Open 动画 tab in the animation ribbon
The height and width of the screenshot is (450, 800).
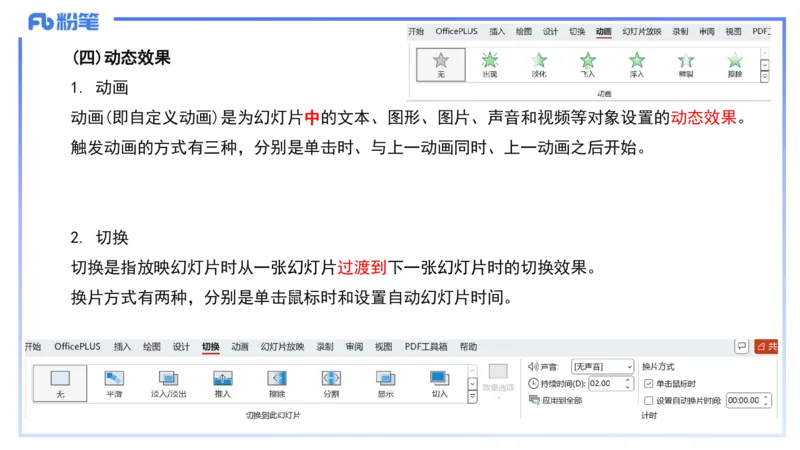[604, 32]
